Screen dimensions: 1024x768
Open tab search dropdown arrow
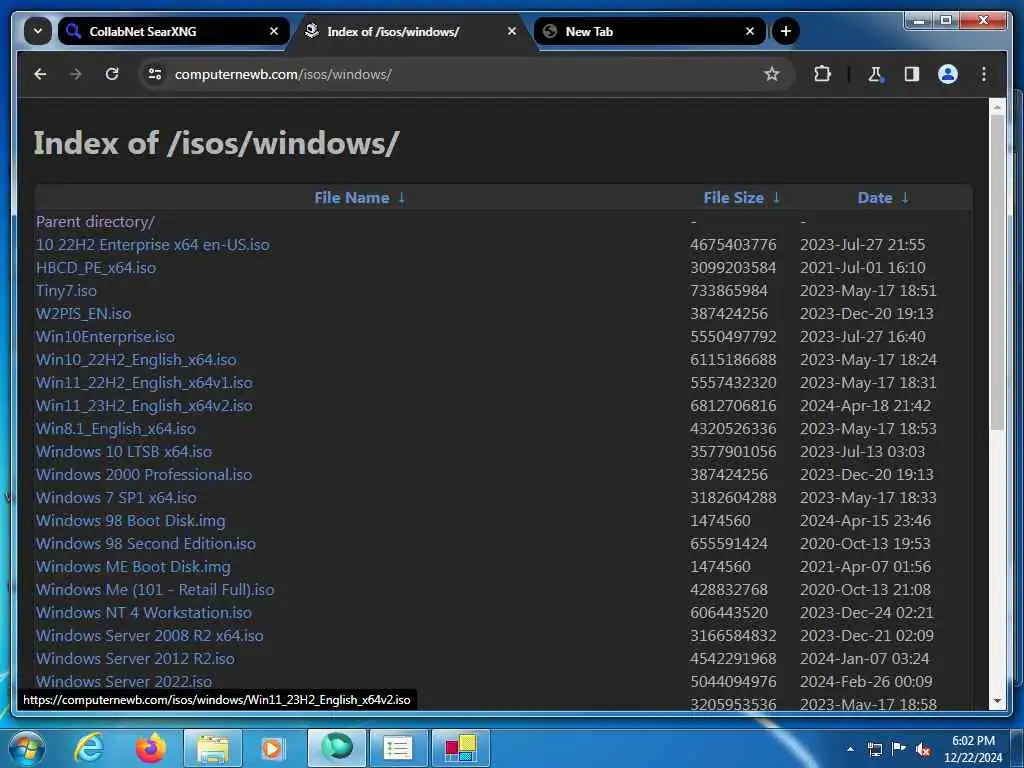[38, 31]
